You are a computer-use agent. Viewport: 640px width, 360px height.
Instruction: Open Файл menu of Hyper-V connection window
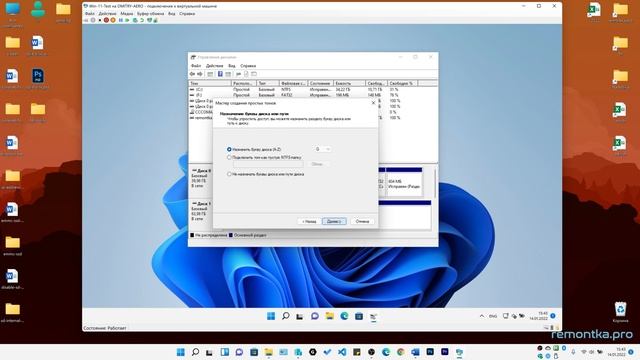[89, 14]
